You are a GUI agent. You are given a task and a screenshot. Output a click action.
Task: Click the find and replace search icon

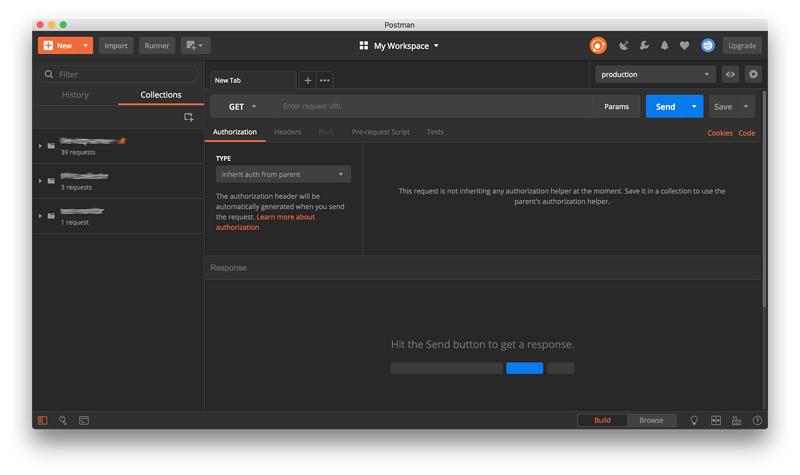tap(63, 421)
